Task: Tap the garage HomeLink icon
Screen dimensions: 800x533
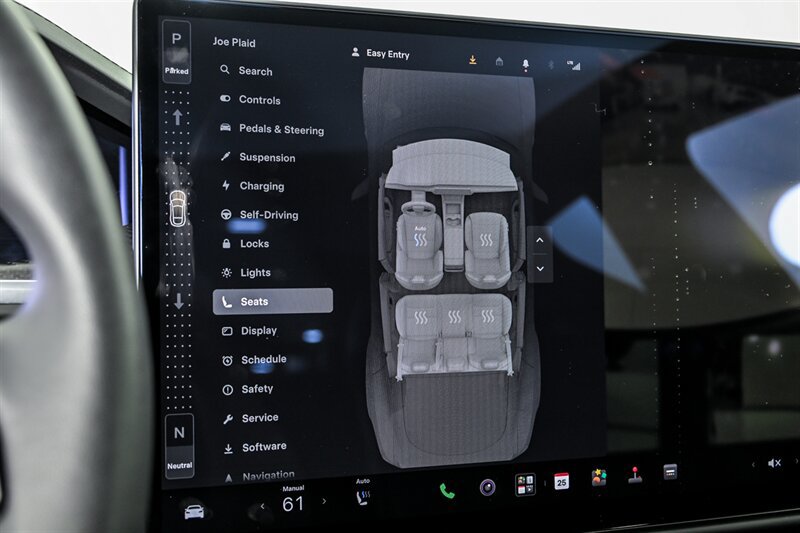Action: click(499, 62)
